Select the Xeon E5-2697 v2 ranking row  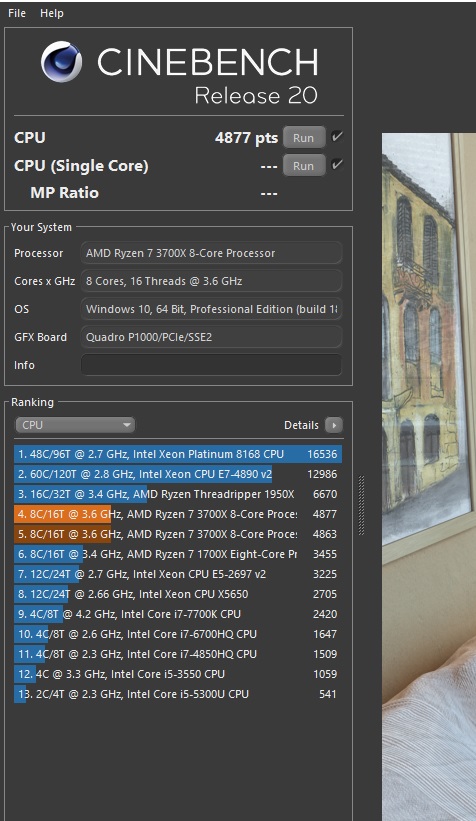(178, 574)
